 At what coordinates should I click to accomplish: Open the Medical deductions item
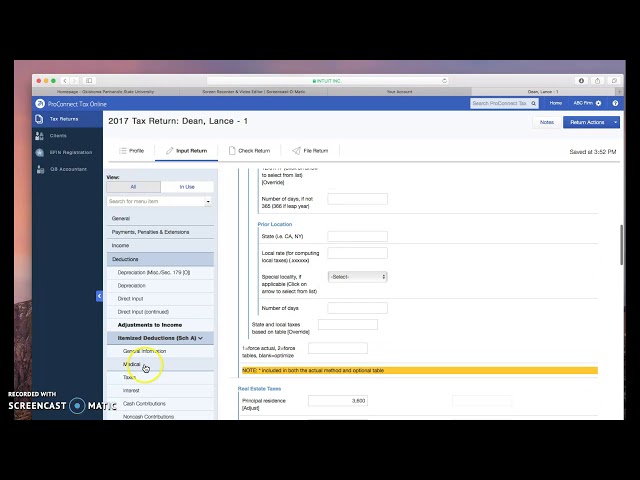[160, 364]
